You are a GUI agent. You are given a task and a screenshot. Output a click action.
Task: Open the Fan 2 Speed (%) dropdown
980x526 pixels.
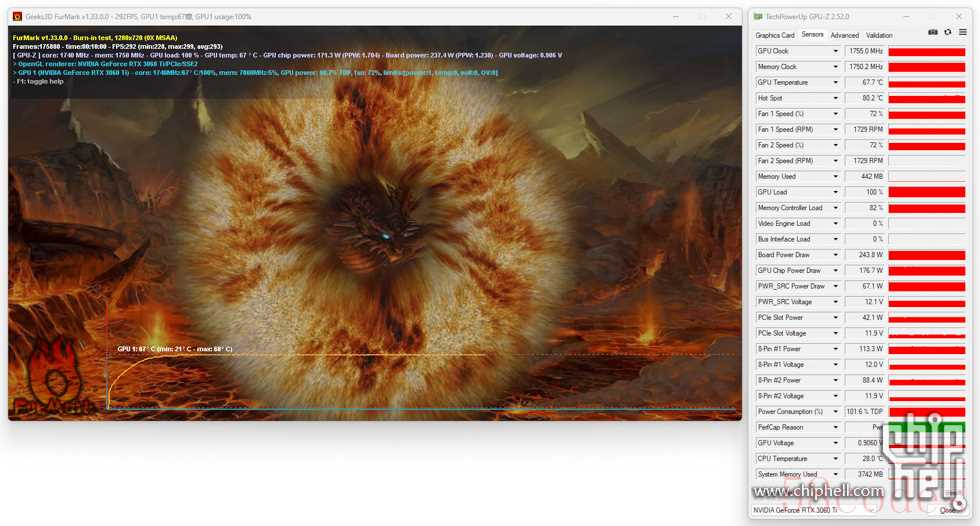pyautogui.click(x=835, y=145)
